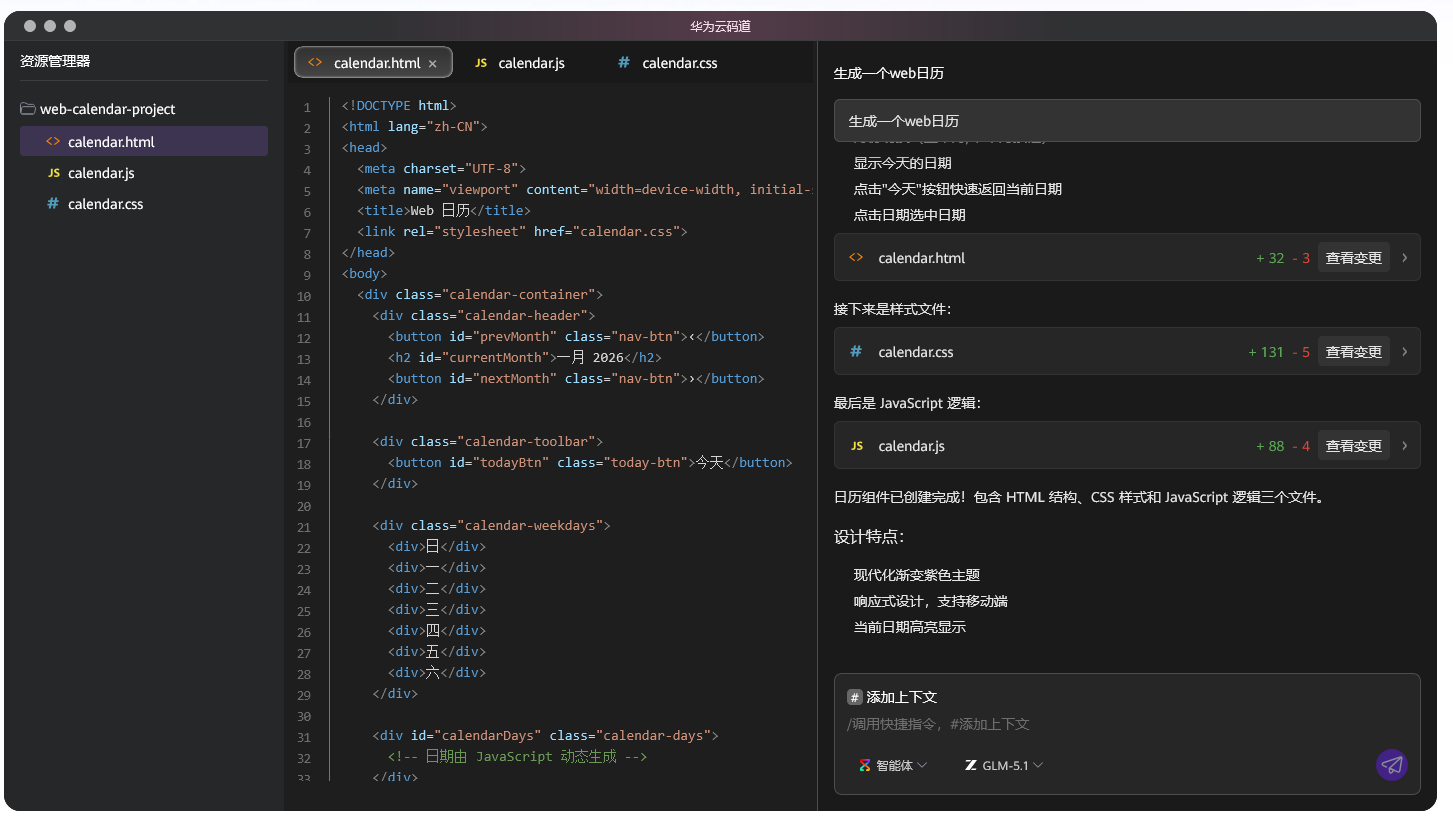
Task: Click 查看变更 for calendar.js
Action: (1353, 446)
